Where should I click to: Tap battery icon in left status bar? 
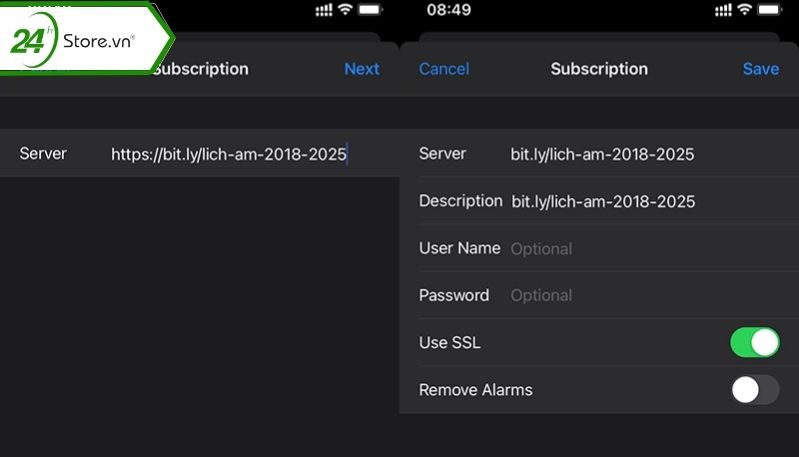click(x=370, y=9)
